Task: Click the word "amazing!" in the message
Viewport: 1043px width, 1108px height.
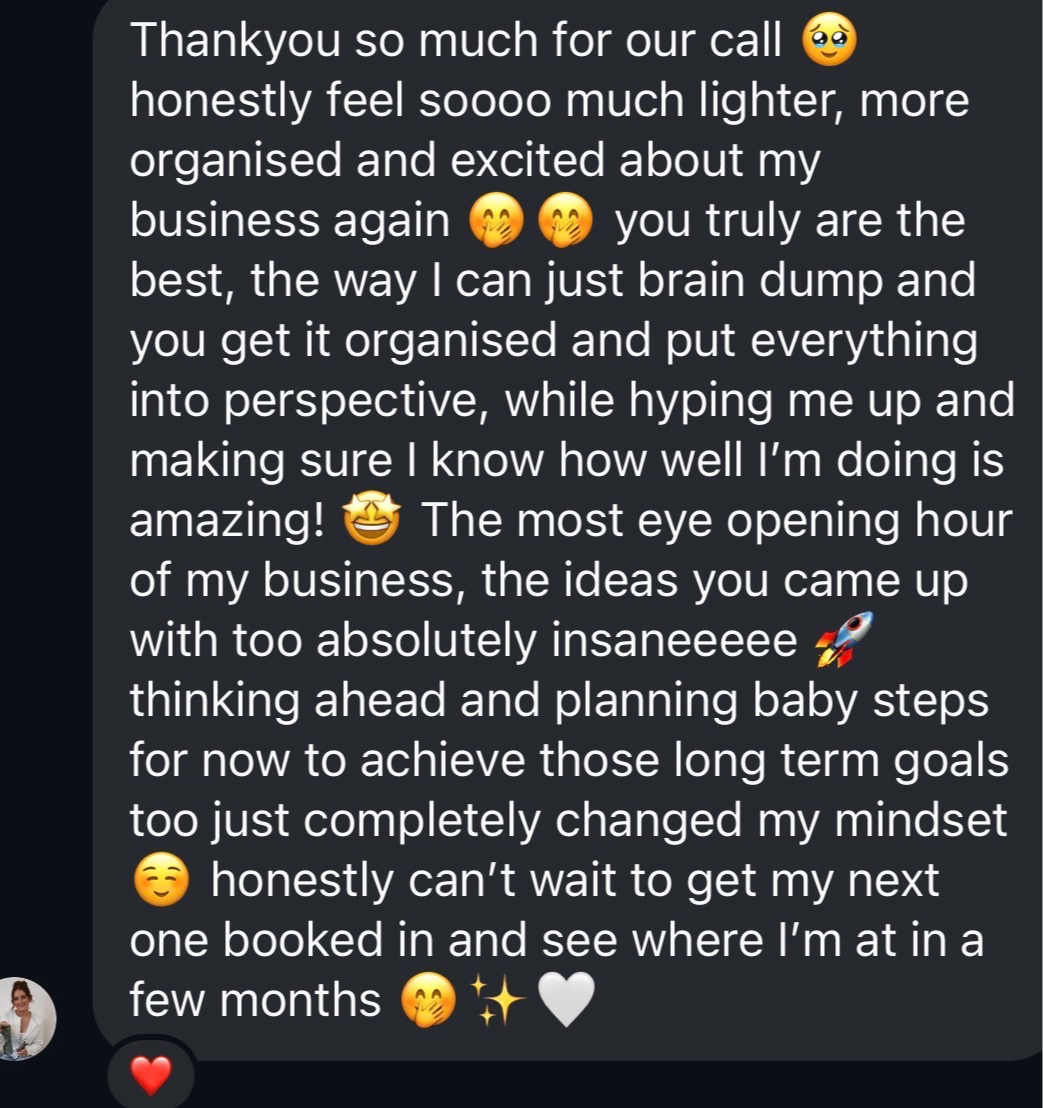Action: (x=227, y=522)
